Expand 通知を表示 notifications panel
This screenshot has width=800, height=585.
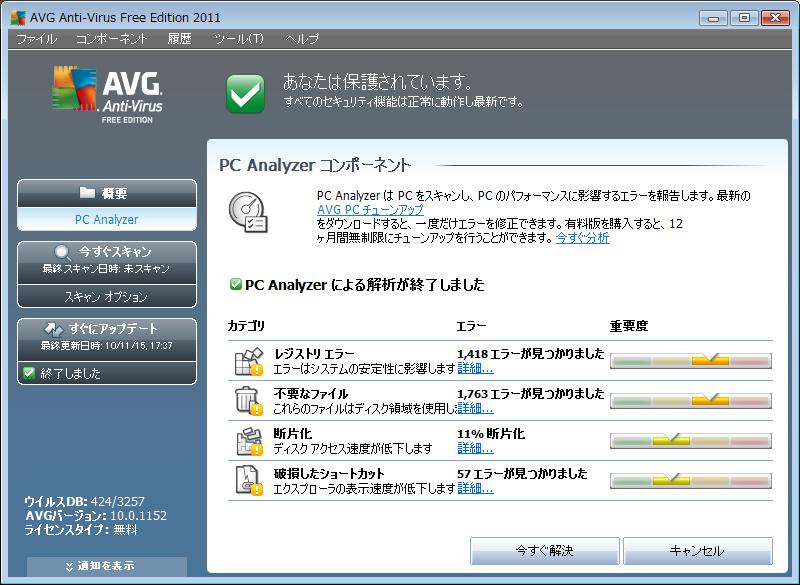(x=107, y=566)
